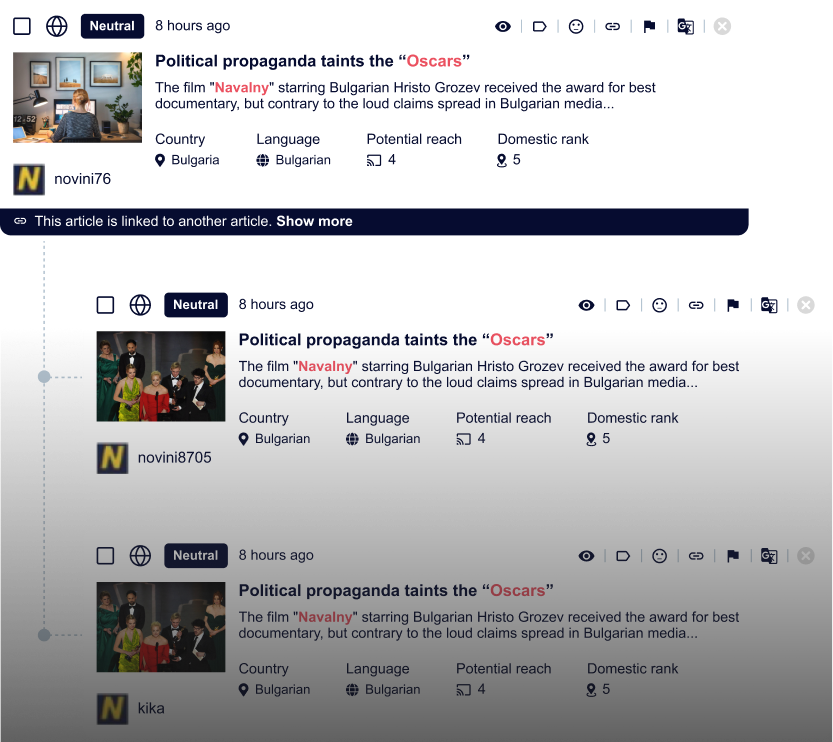This screenshot has height=742, width=833.
Task: Remove the novini76 article with the X icon
Action: [x=722, y=26]
